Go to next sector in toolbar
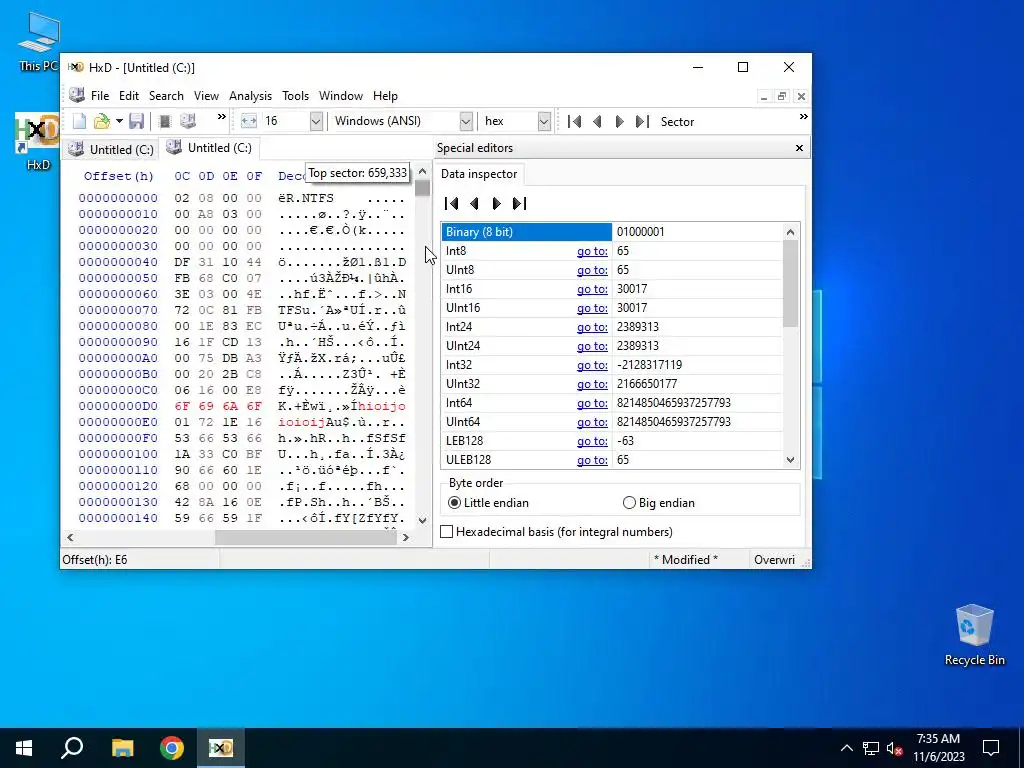This screenshot has height=768, width=1024. [x=620, y=121]
